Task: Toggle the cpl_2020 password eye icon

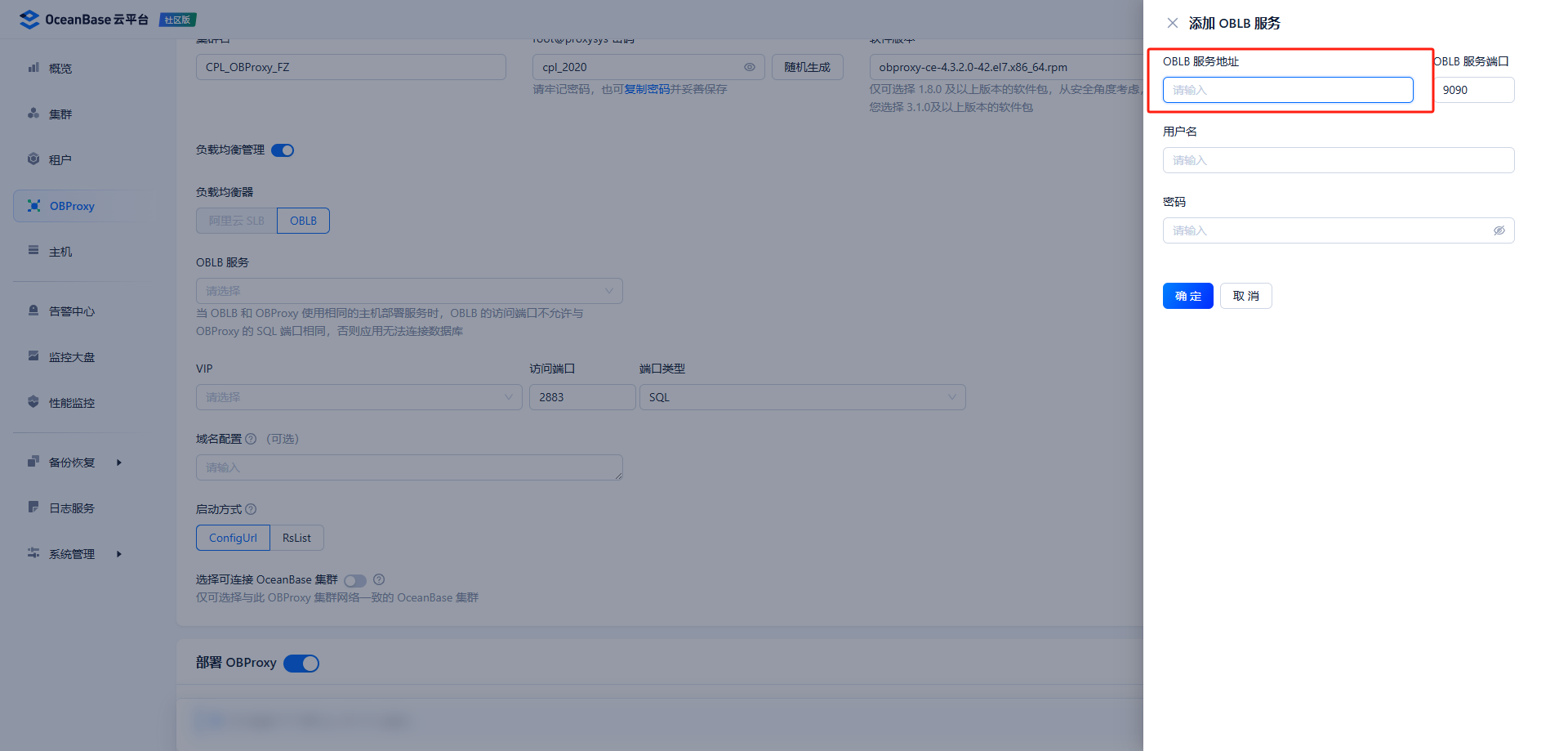Action: pos(750,67)
